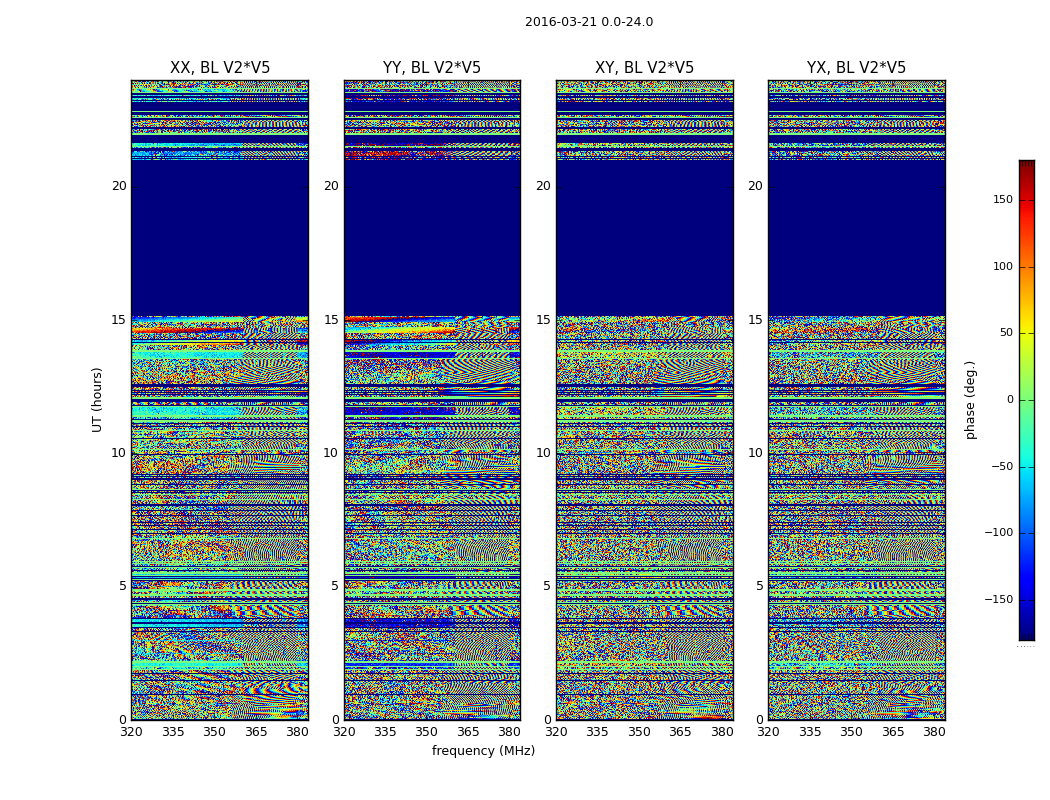Pick the '−100' tick on the colorbar
This screenshot has height=800, width=1050.
(x=999, y=532)
